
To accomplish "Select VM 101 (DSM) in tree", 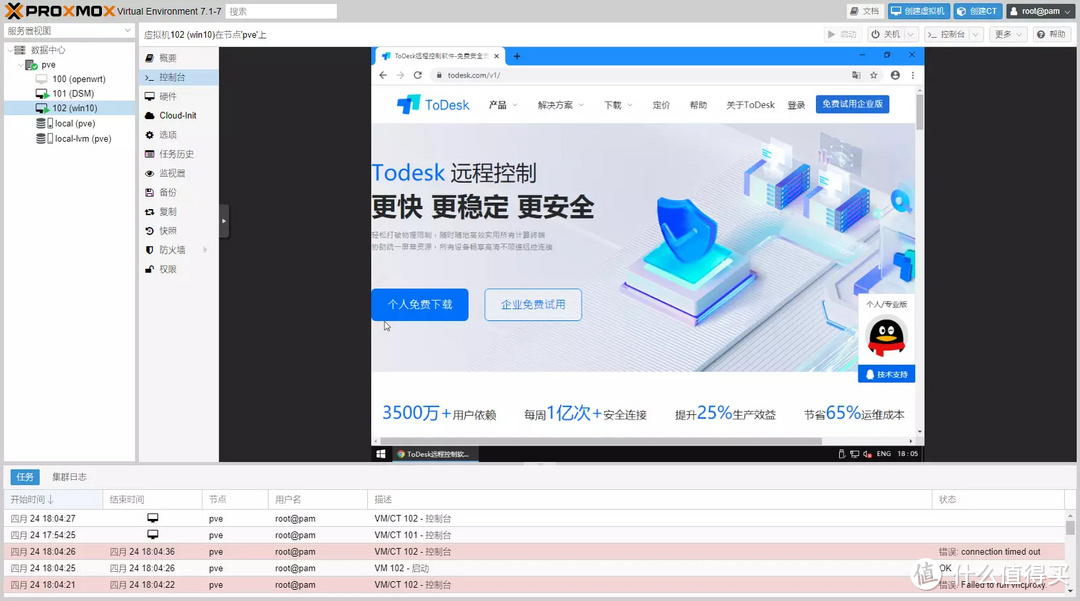I will pos(73,94).
